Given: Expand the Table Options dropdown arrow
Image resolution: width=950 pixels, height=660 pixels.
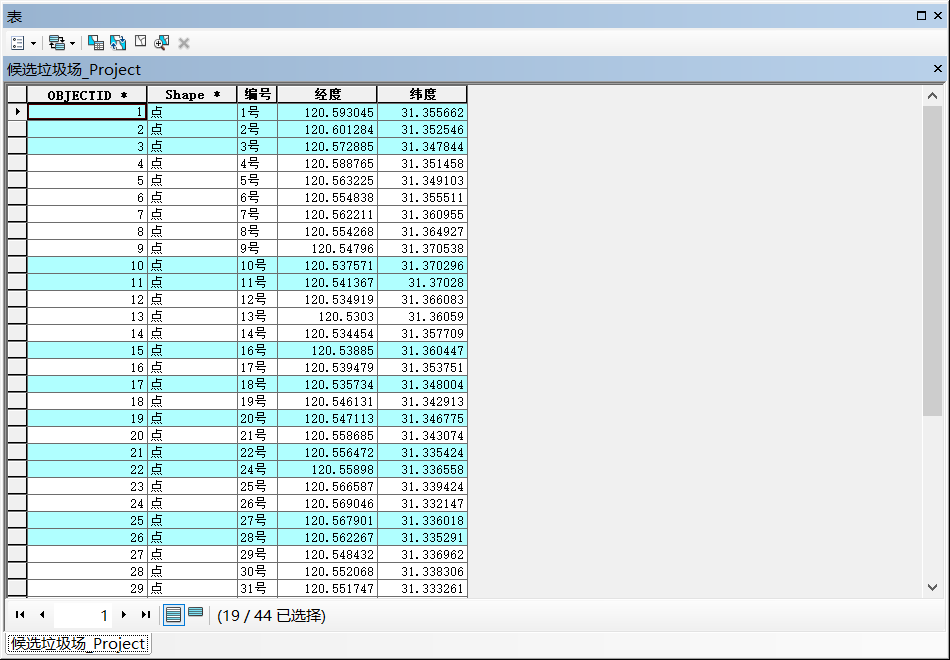Looking at the screenshot, I should [33, 43].
